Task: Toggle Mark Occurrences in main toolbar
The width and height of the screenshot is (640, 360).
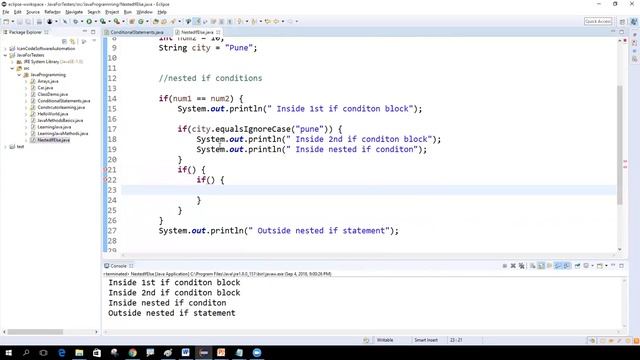Action: click(x=197, y=21)
